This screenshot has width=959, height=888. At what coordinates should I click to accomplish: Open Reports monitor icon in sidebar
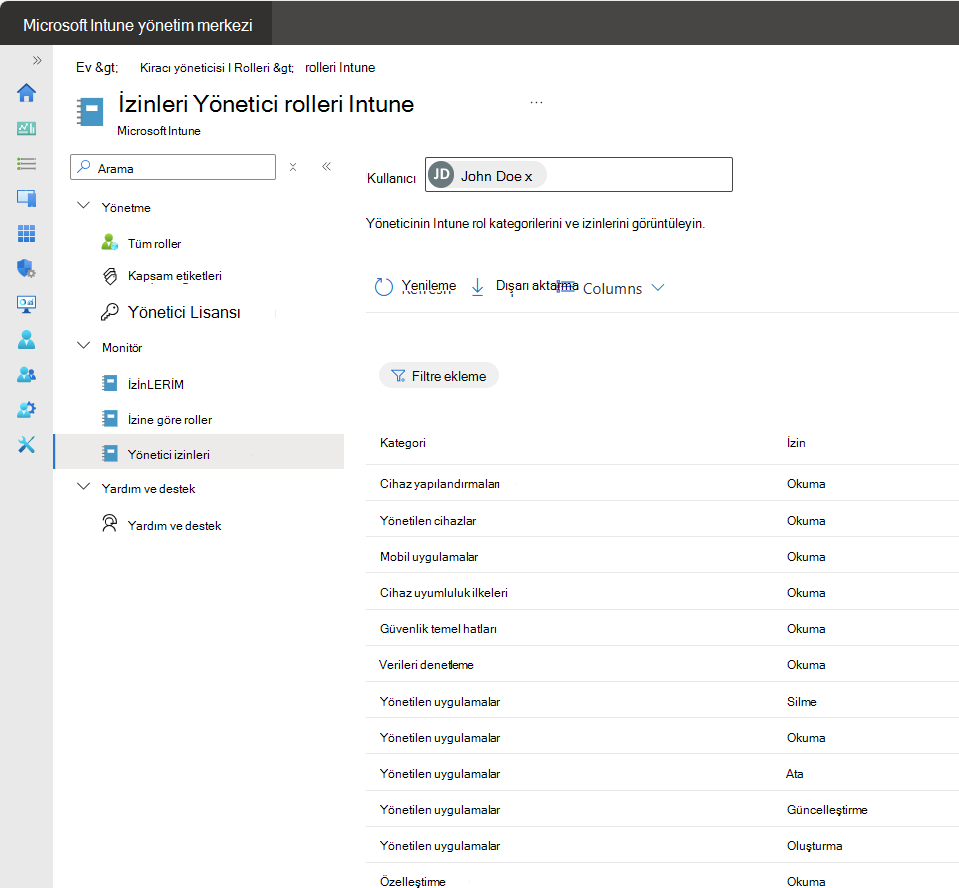pos(26,304)
